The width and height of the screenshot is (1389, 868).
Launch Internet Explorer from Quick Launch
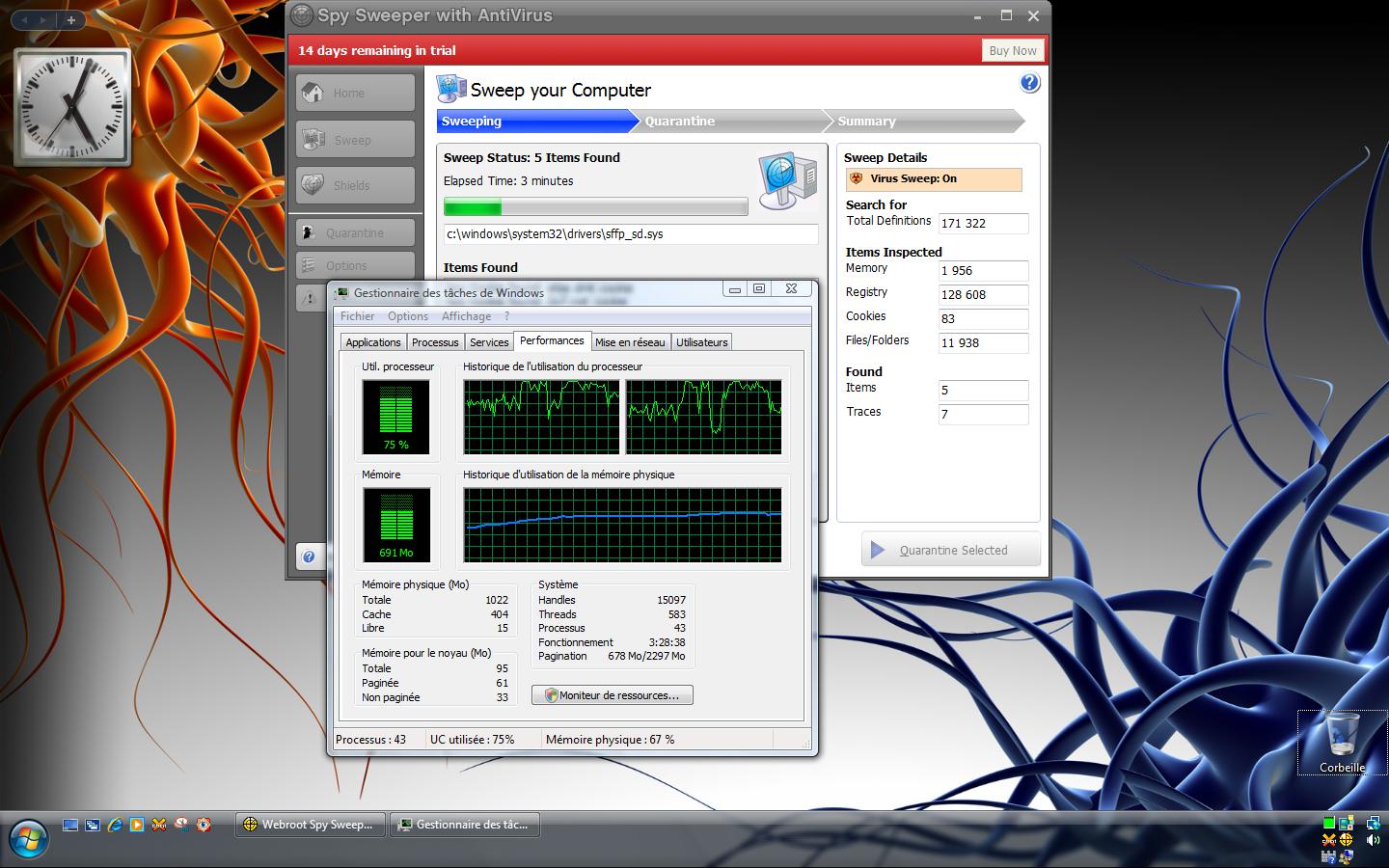pyautogui.click(x=115, y=825)
